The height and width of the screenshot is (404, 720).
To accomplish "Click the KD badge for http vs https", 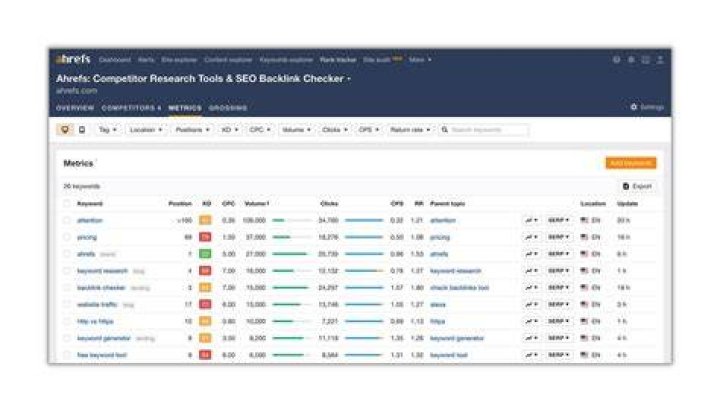I will 205,321.
